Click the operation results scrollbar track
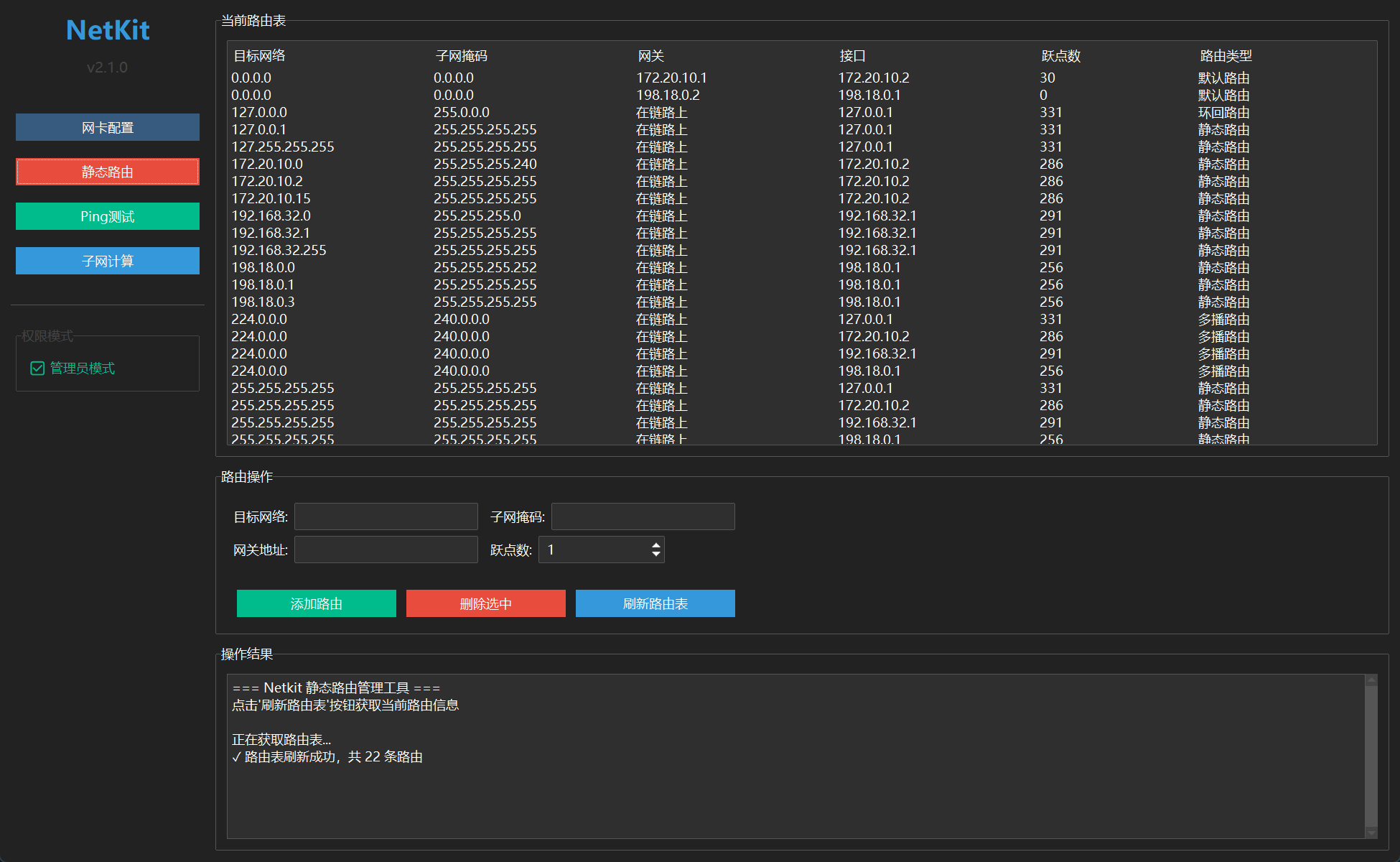The width and height of the screenshot is (1400, 862). click(1371, 756)
